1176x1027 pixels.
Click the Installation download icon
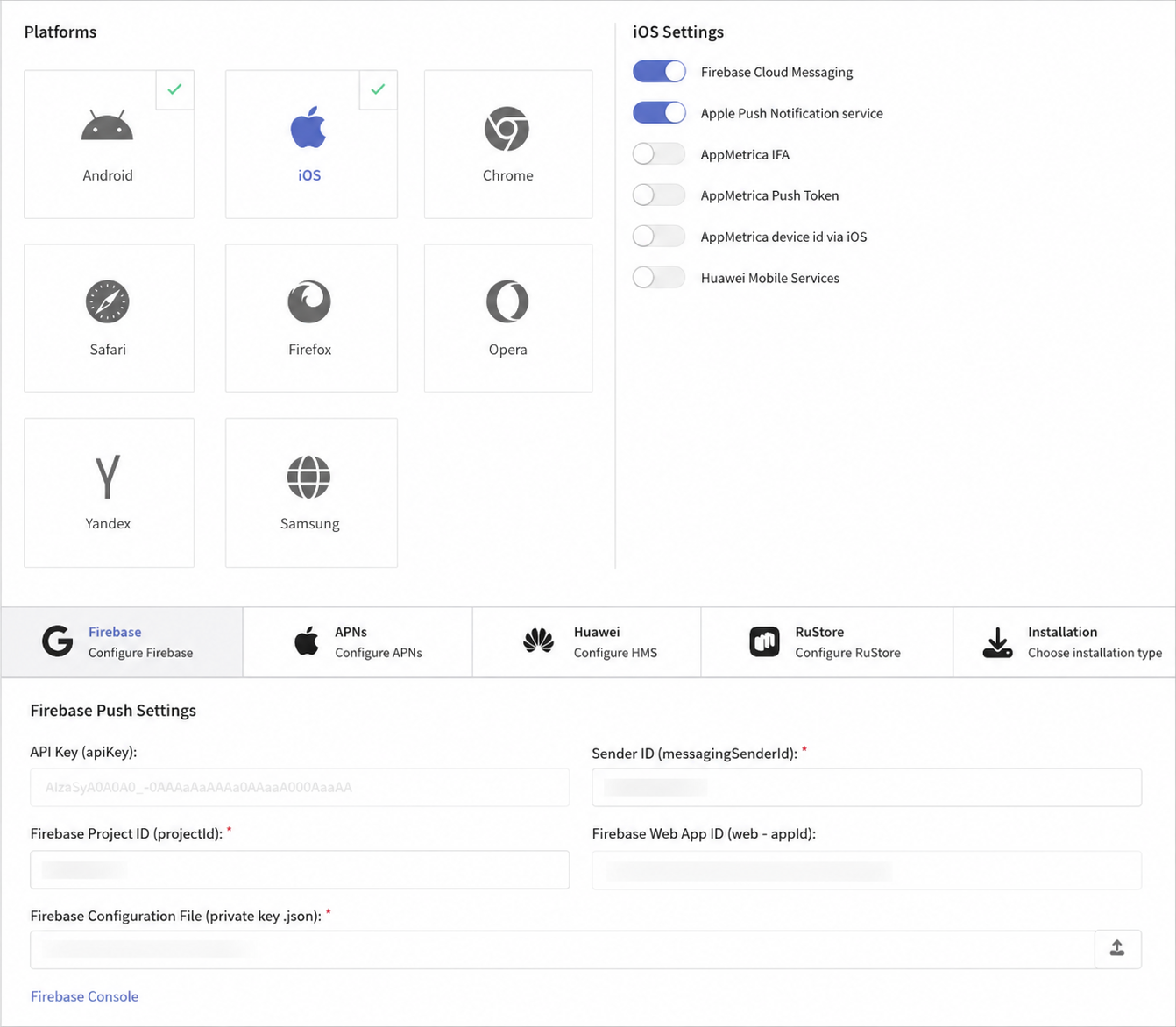[997, 642]
